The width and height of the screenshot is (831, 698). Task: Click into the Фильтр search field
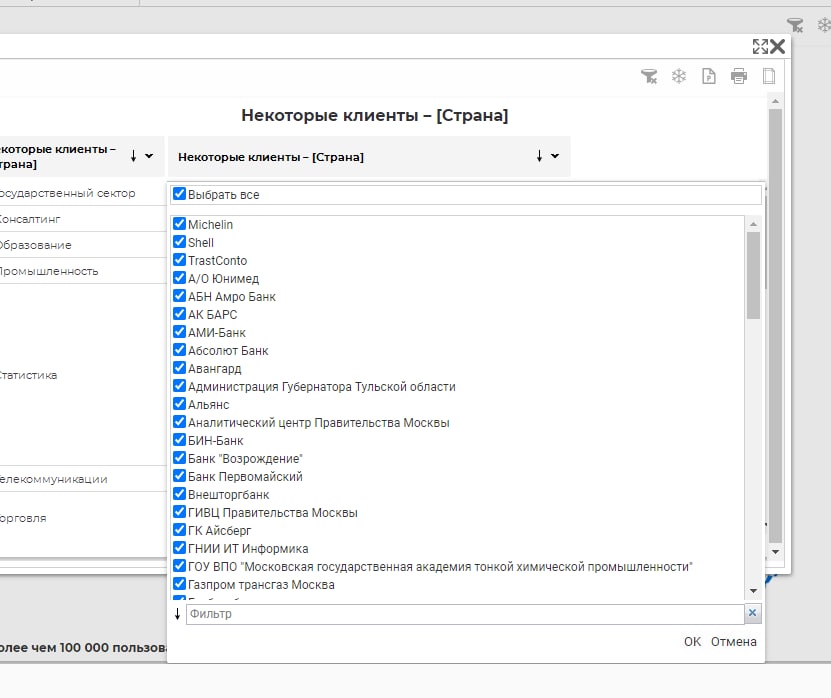(x=465, y=614)
